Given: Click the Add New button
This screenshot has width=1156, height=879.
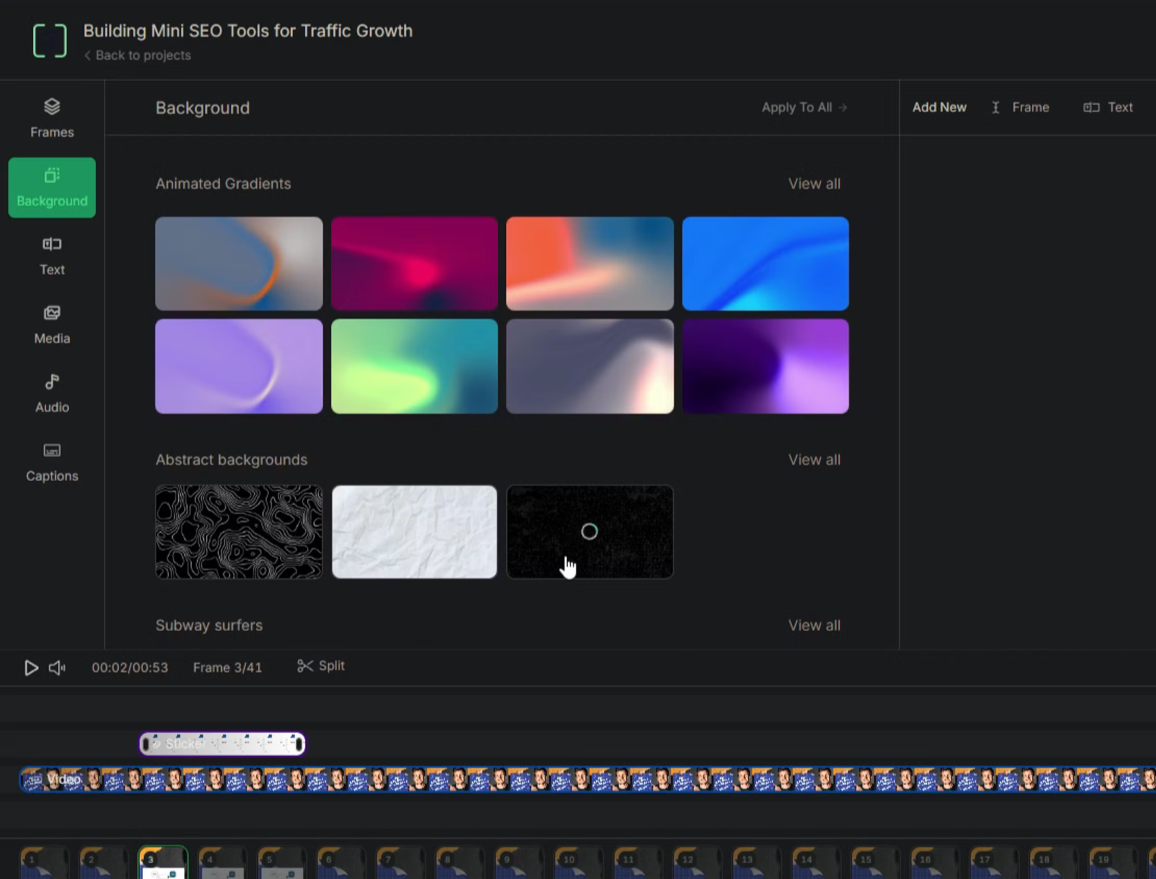Looking at the screenshot, I should click(939, 107).
